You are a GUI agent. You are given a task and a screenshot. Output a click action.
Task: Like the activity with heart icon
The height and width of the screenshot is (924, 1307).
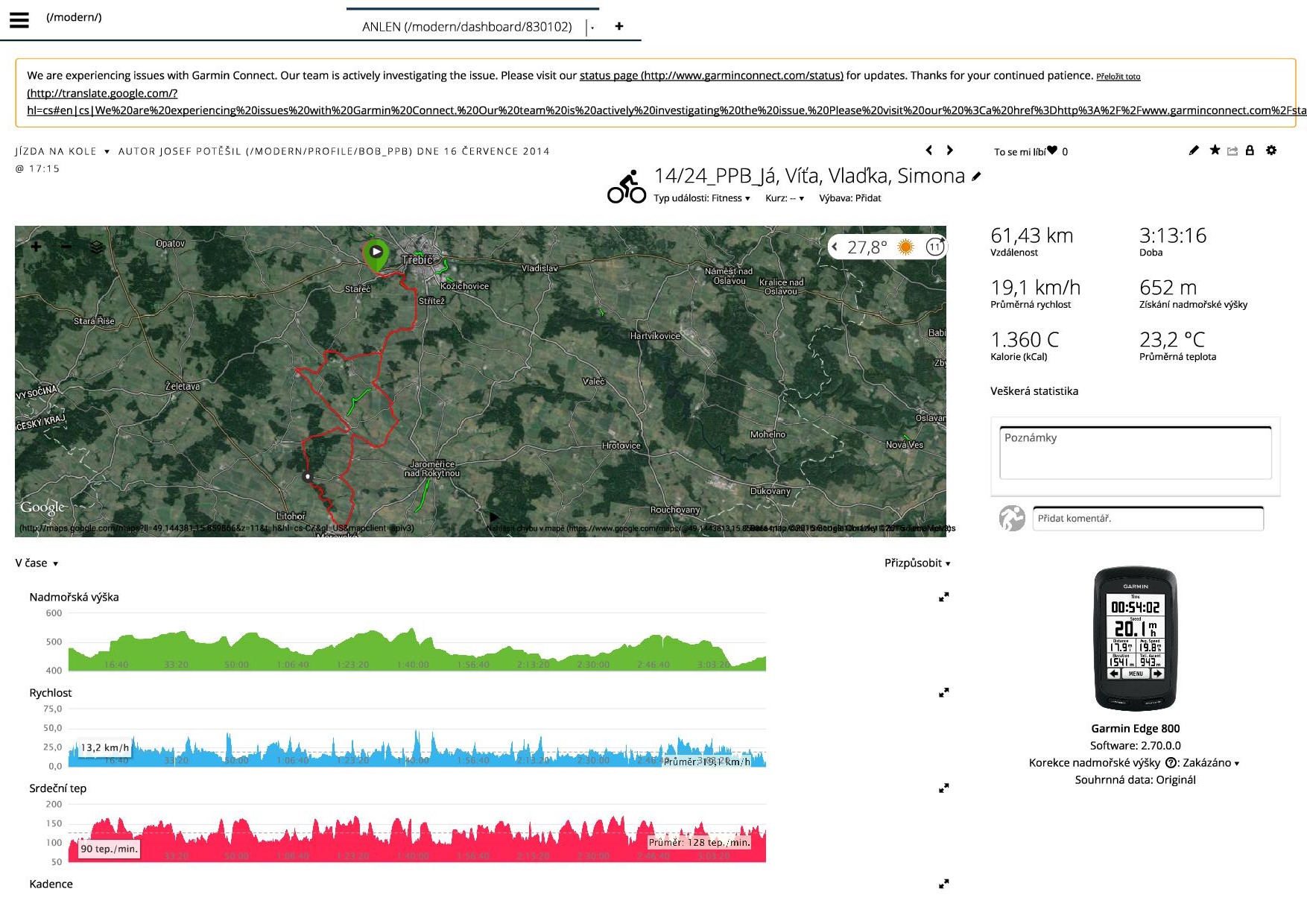click(x=1051, y=151)
